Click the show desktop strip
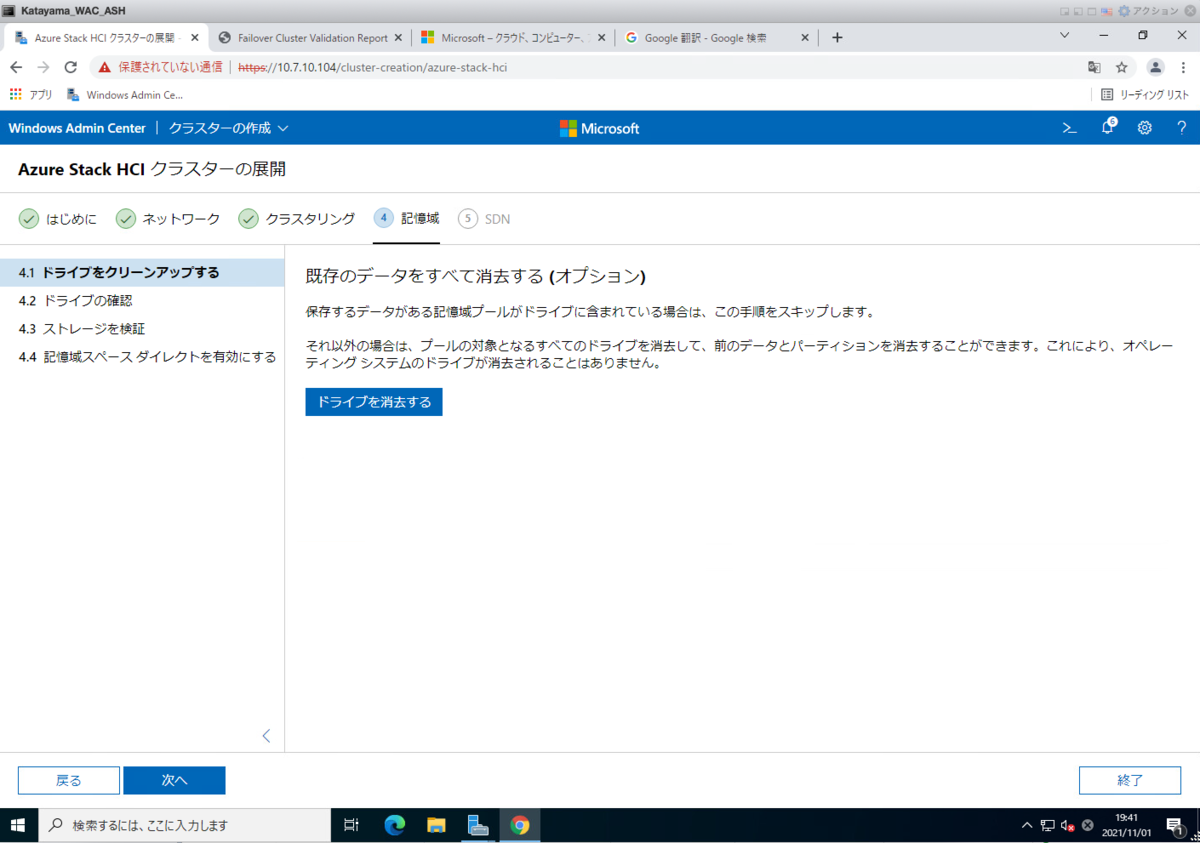The width and height of the screenshot is (1200, 843). coord(1197,825)
